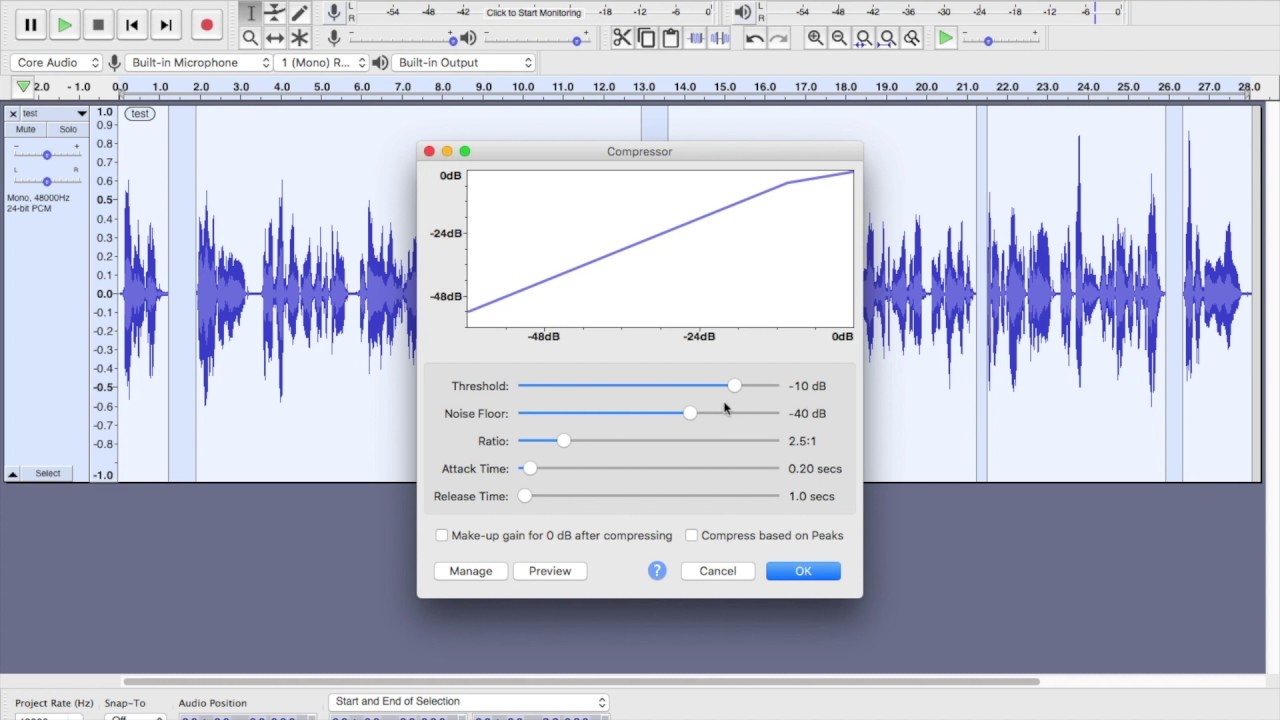The width and height of the screenshot is (1280, 720).
Task: Click the Ratio slider handle
Action: (x=564, y=441)
